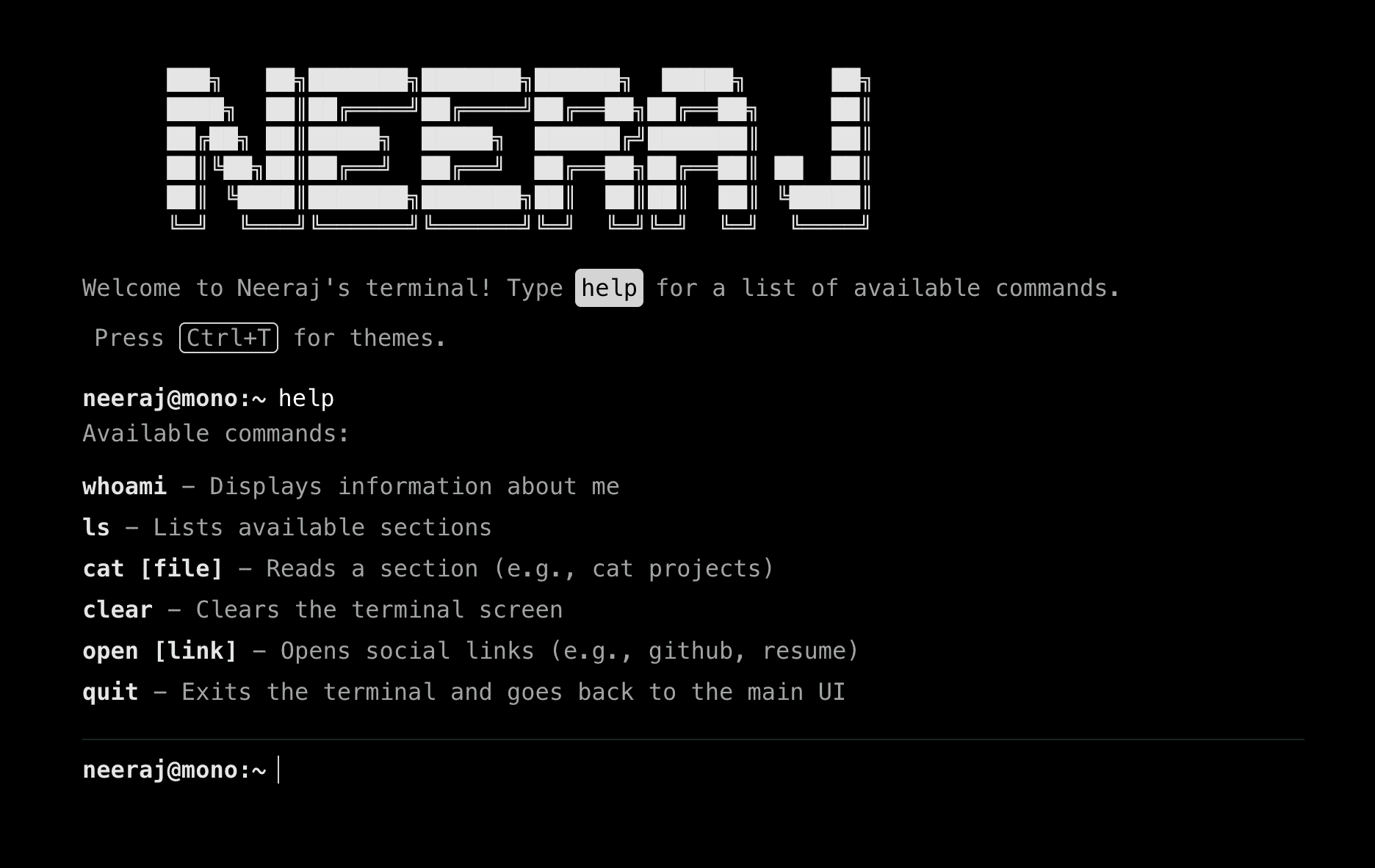This screenshot has height=868, width=1375.
Task: Click the welcome message text
Action: coord(602,288)
